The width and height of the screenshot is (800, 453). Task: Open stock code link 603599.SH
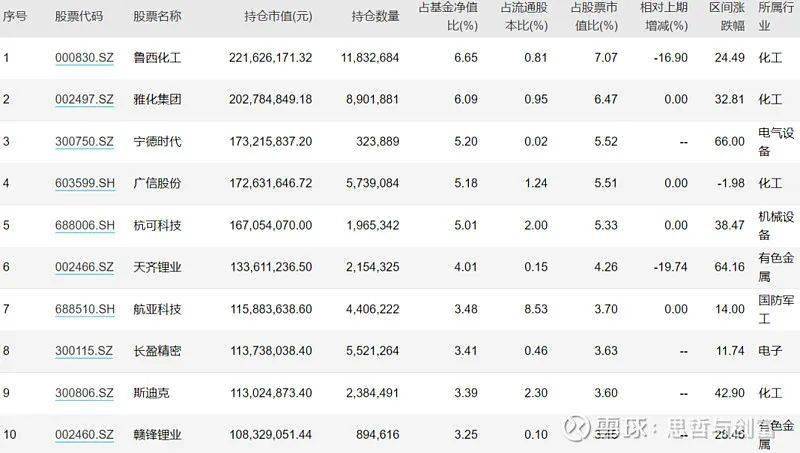(x=84, y=183)
